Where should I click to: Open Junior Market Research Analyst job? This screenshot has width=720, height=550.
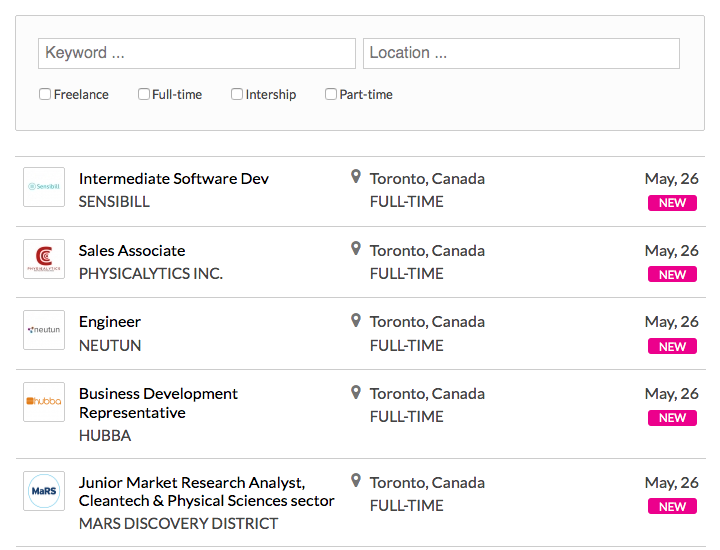(207, 492)
